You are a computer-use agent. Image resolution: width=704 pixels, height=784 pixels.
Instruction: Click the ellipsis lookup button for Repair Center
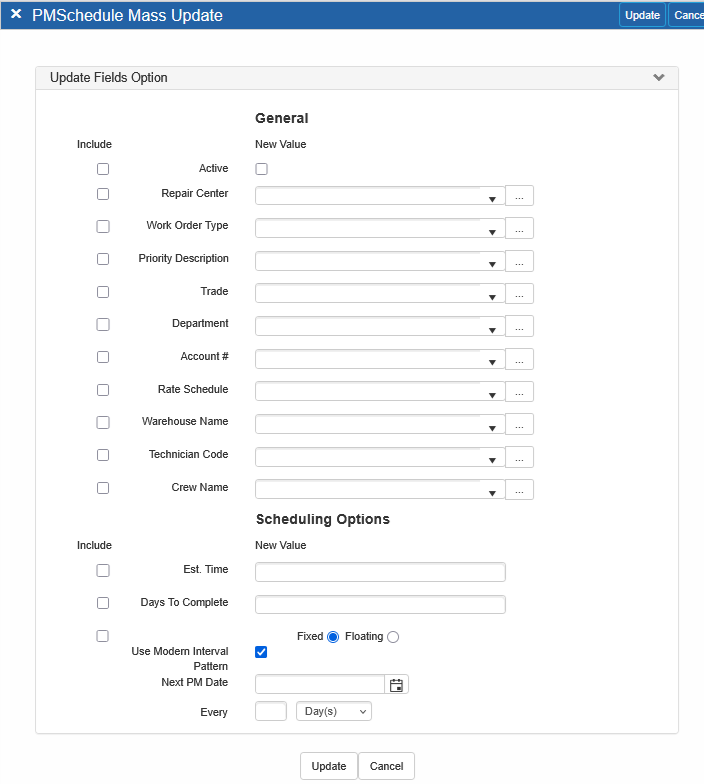coord(519,196)
